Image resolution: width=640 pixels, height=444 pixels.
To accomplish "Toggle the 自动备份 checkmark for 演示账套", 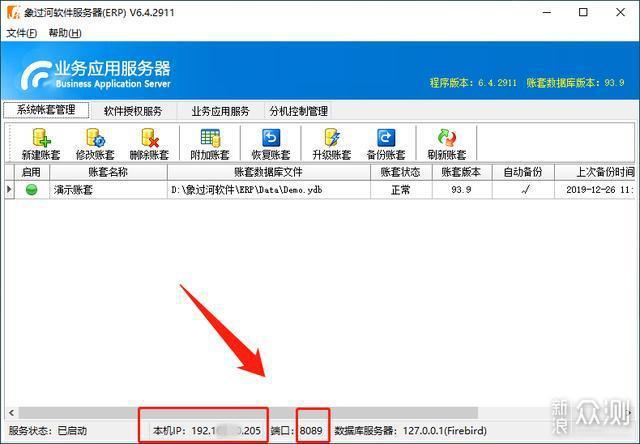I will (526, 190).
